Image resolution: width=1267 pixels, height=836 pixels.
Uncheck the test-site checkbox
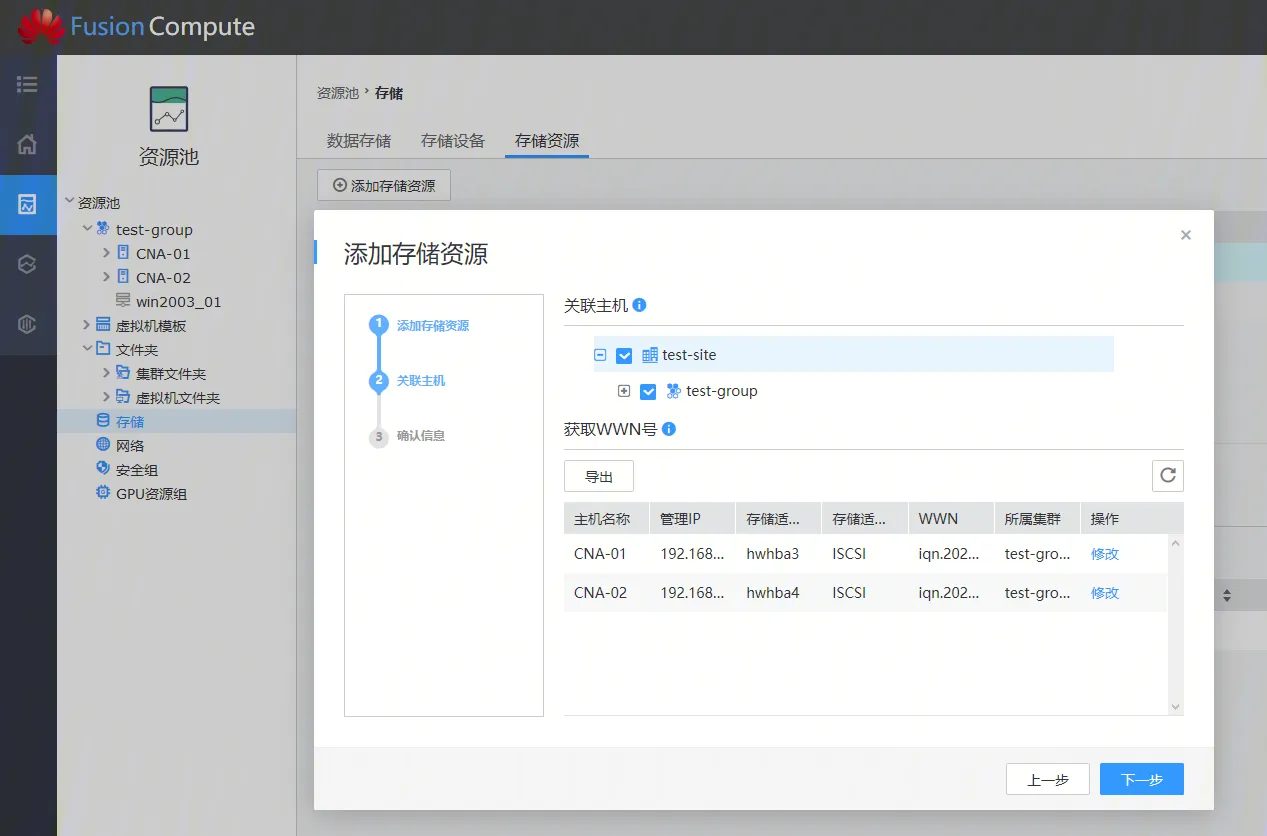tap(624, 355)
